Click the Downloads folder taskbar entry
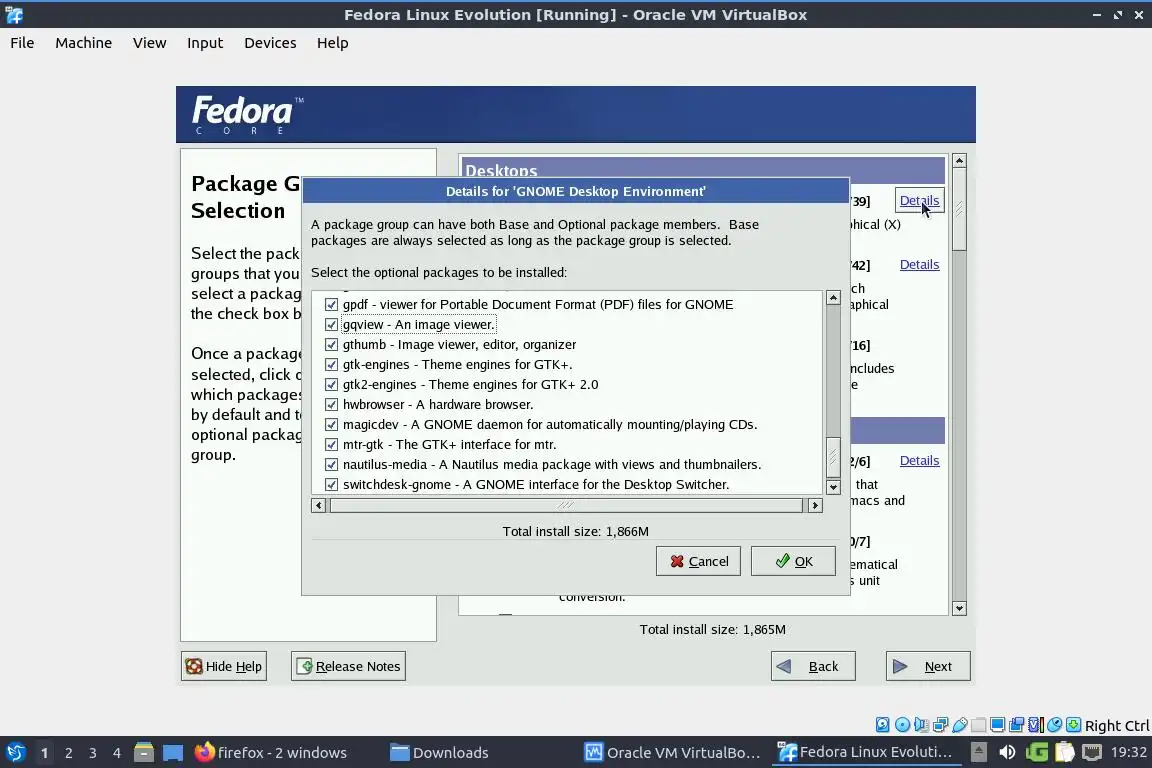 439,753
